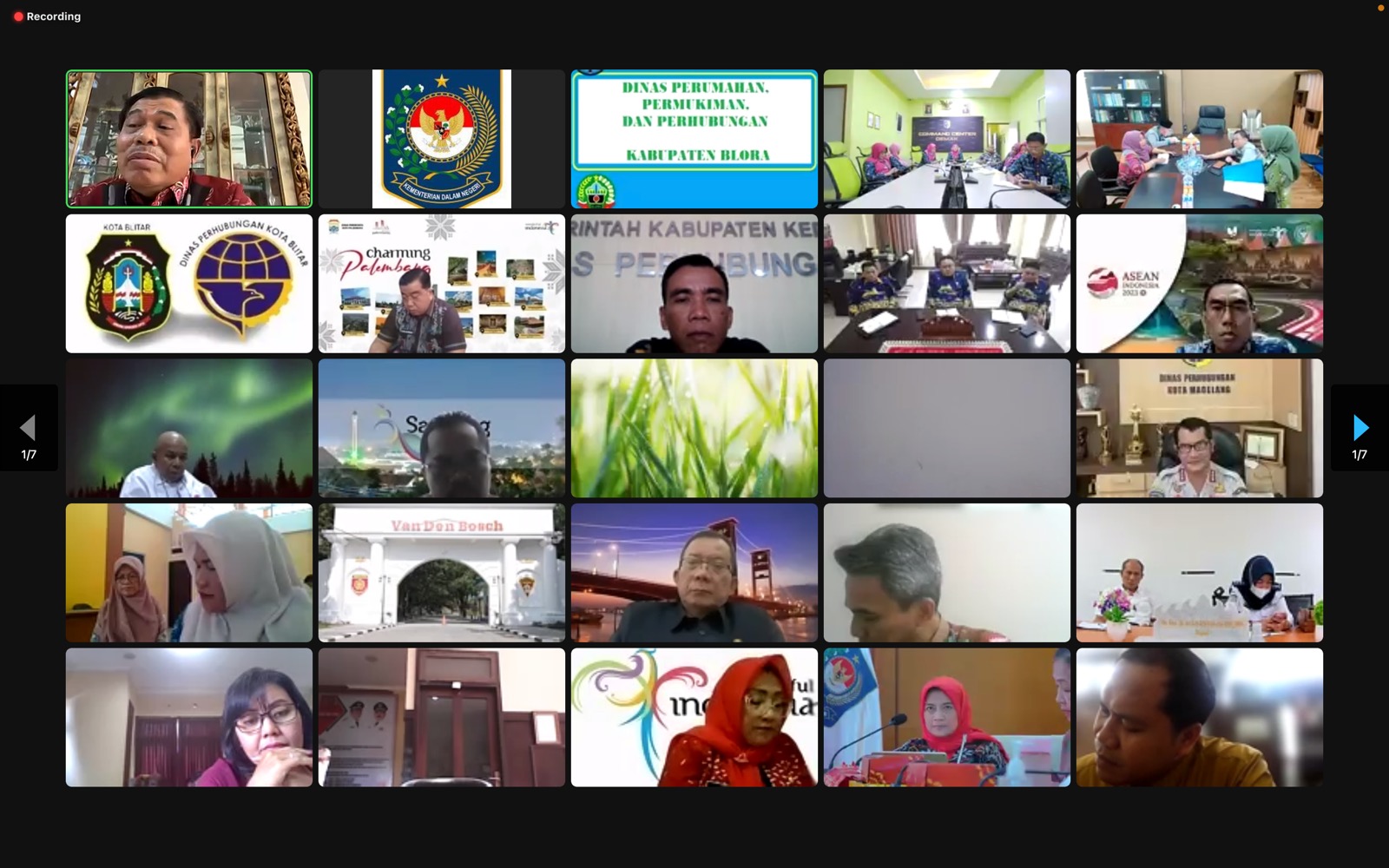
Task: Choose the Command Center meeting room tile
Action: [x=946, y=139]
